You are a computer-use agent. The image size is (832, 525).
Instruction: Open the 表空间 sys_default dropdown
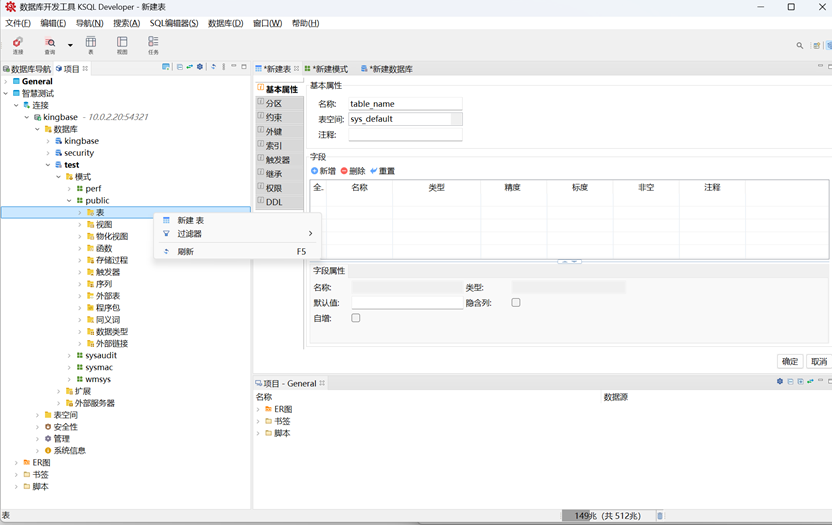coord(457,119)
